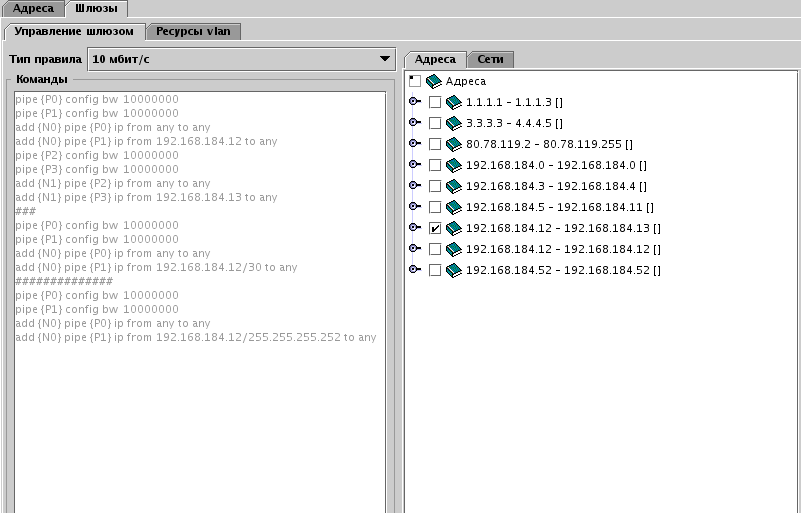Expand the 80.78.119.2 - 80.78.119.255 node

coord(414,144)
